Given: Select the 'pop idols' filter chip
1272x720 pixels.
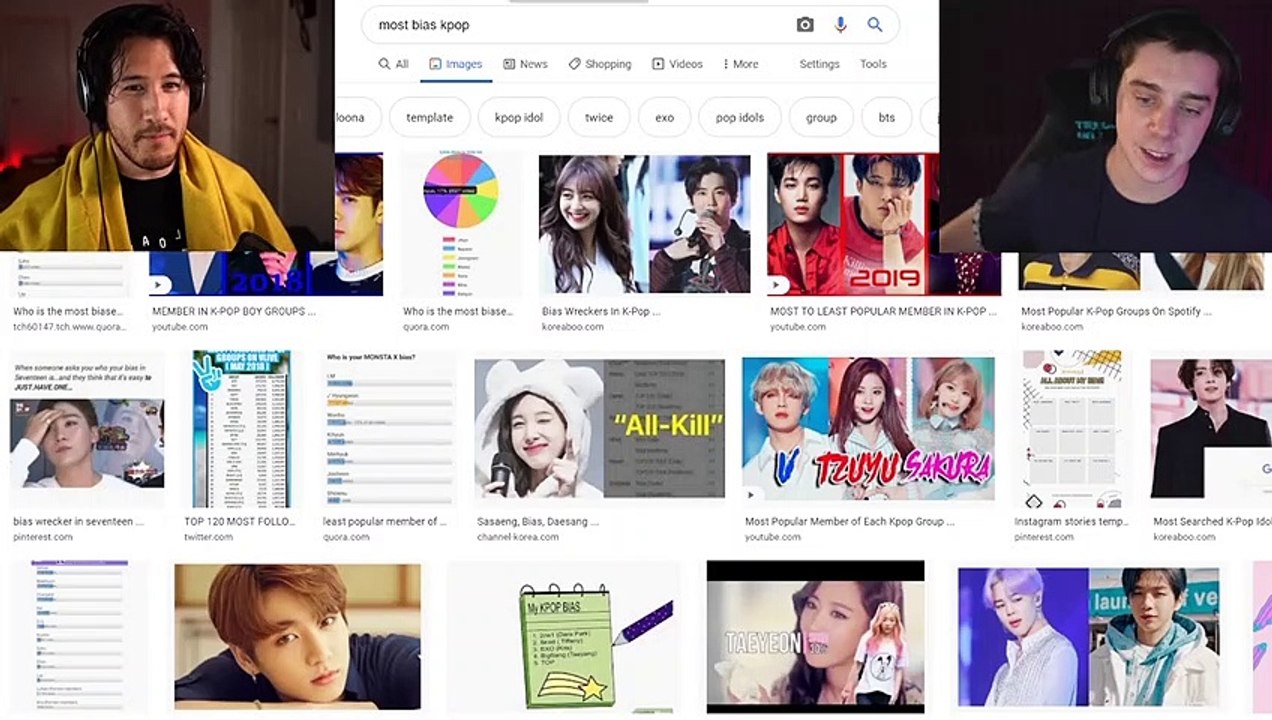Looking at the screenshot, I should pyautogui.click(x=740, y=117).
